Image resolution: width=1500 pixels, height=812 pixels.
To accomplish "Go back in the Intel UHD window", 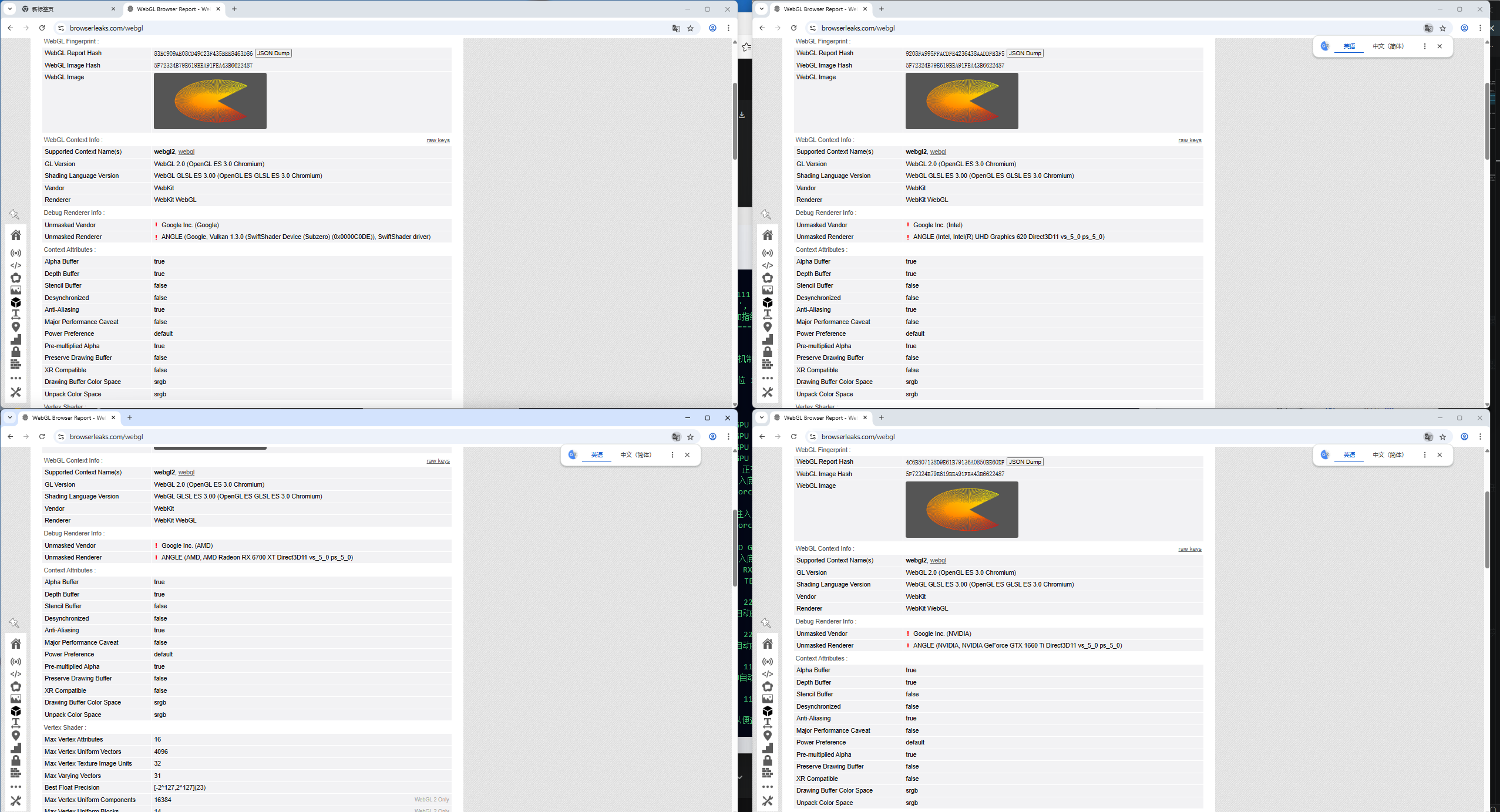I will tap(762, 28).
